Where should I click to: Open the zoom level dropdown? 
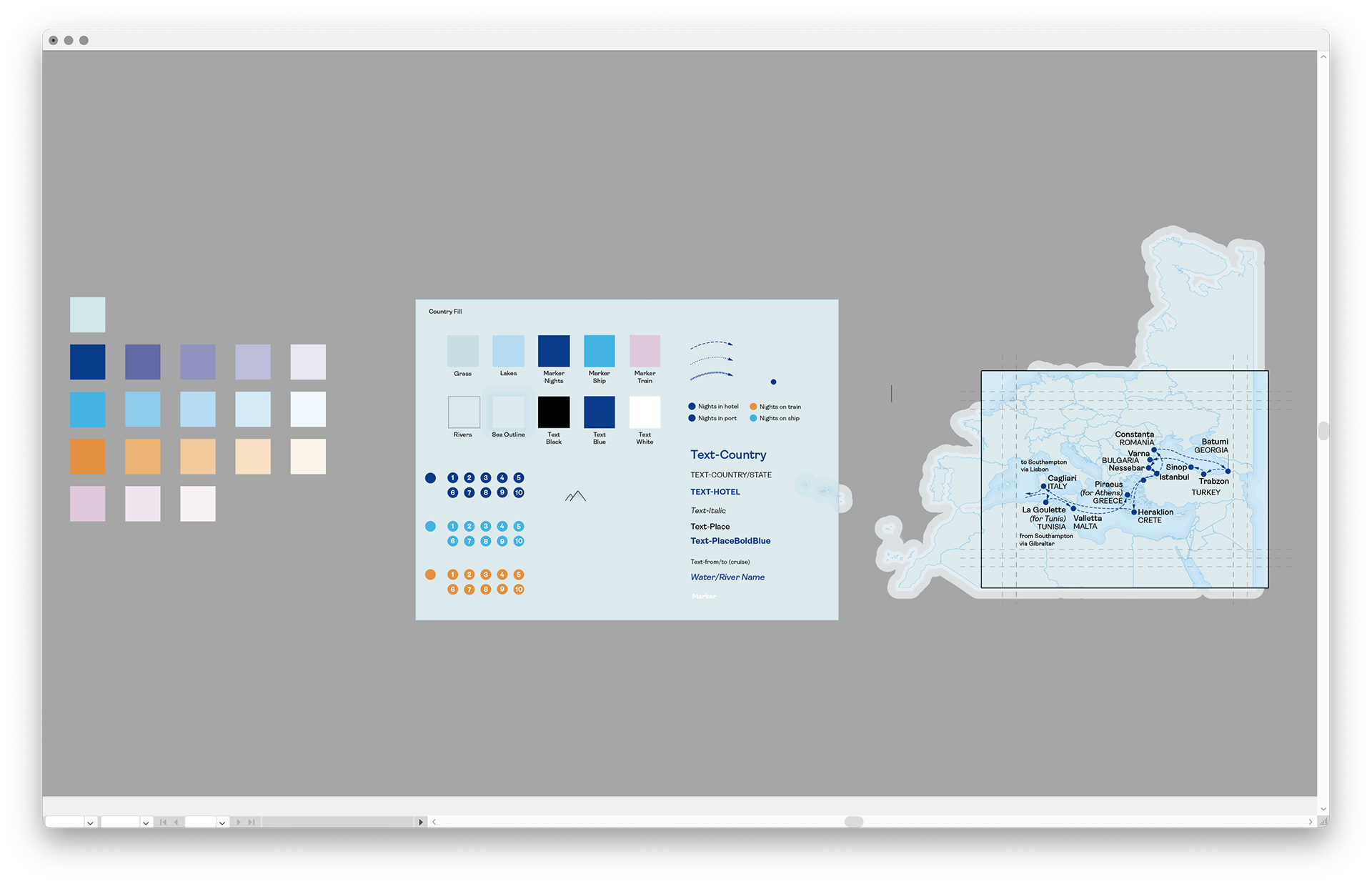click(x=90, y=823)
